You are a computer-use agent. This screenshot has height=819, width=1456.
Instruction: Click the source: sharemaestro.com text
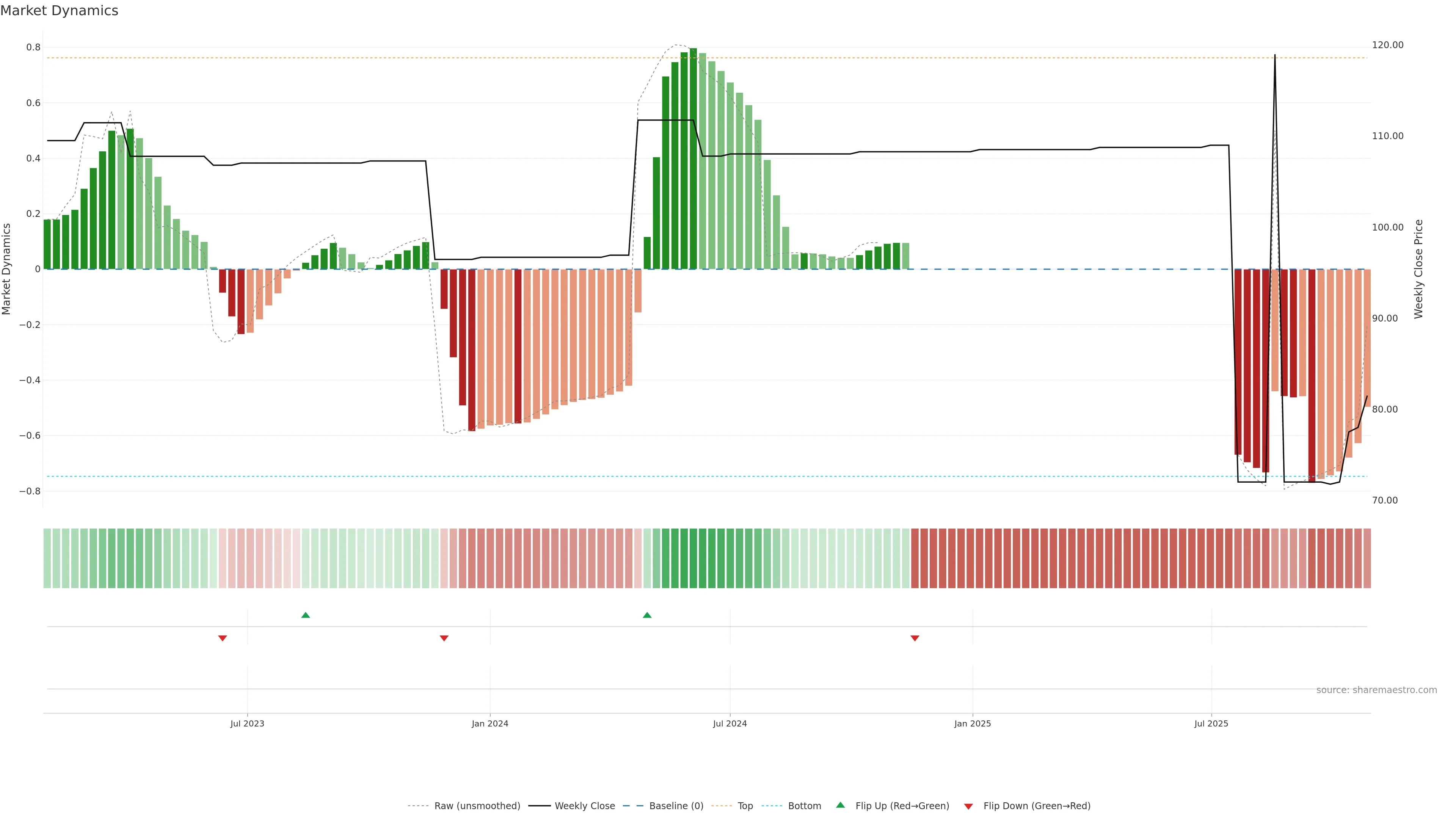[1376, 690]
